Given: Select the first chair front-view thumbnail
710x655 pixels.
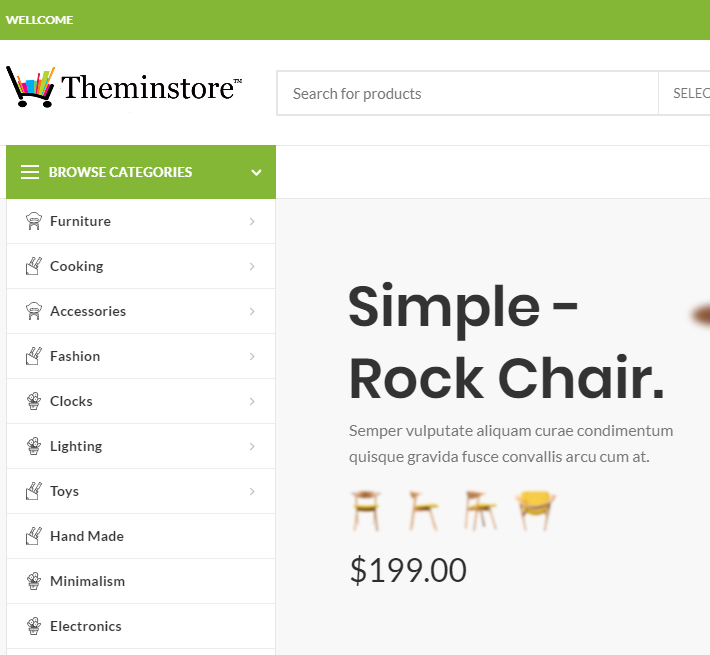Looking at the screenshot, I should (366, 510).
